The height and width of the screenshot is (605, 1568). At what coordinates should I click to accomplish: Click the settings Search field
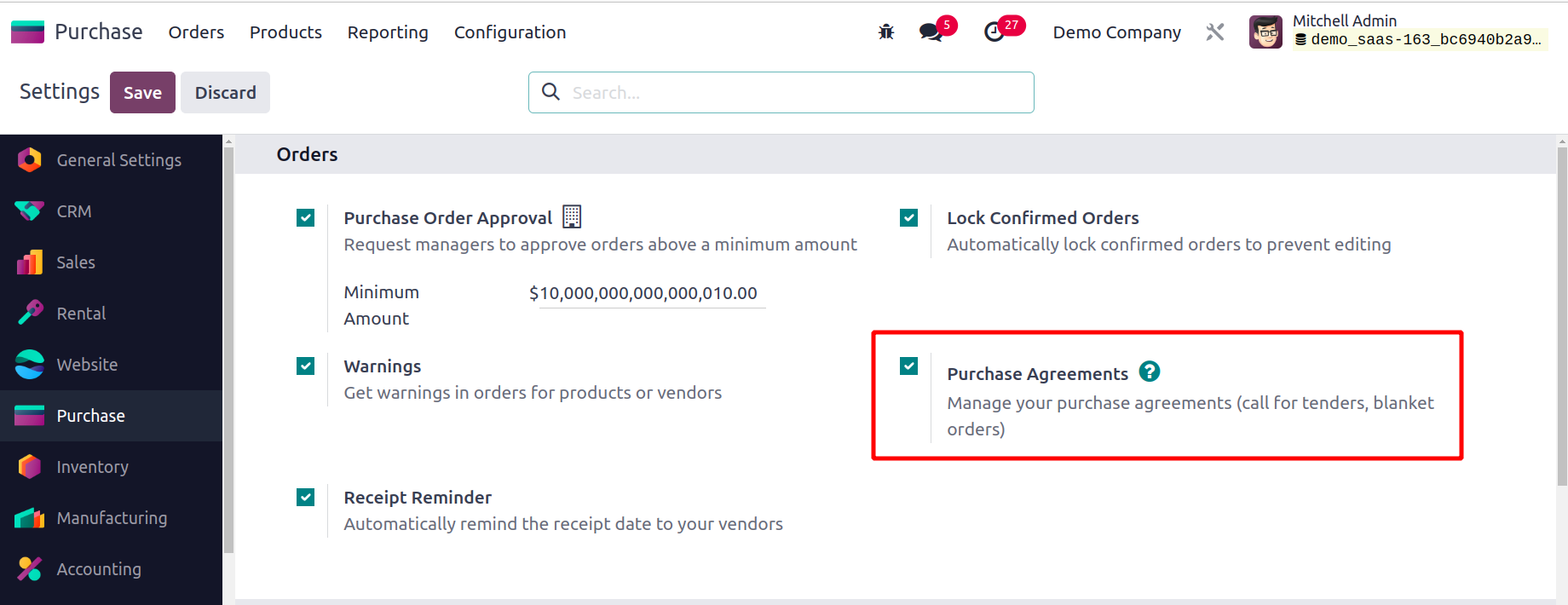[x=793, y=93]
